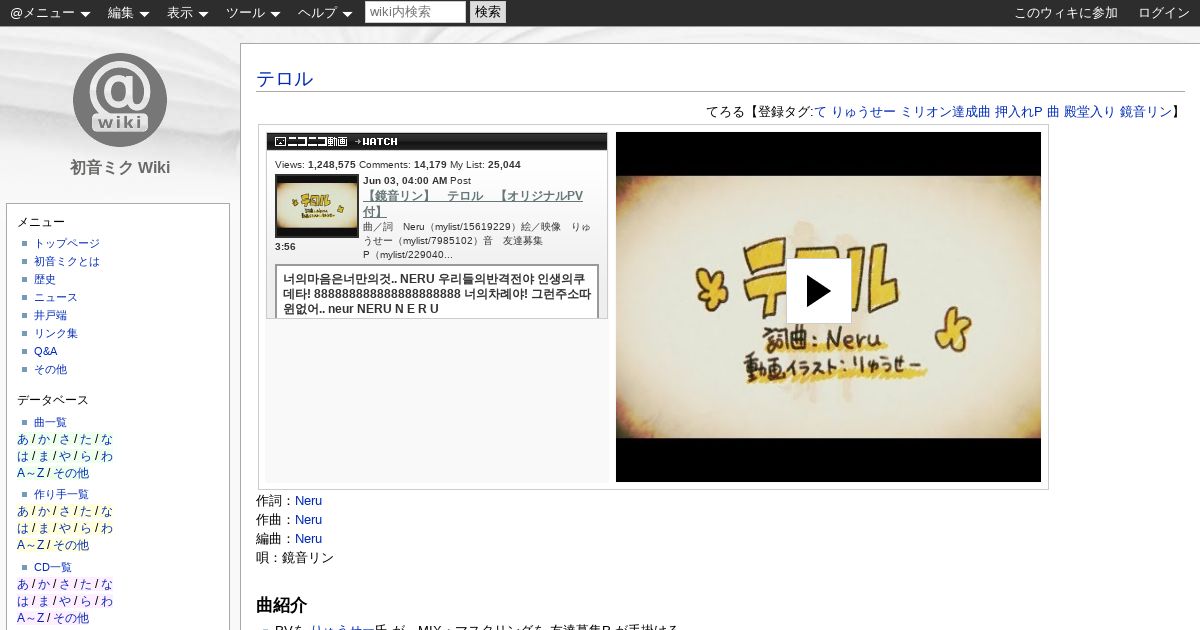Click the 唄：鏡音リン text

tap(295, 558)
